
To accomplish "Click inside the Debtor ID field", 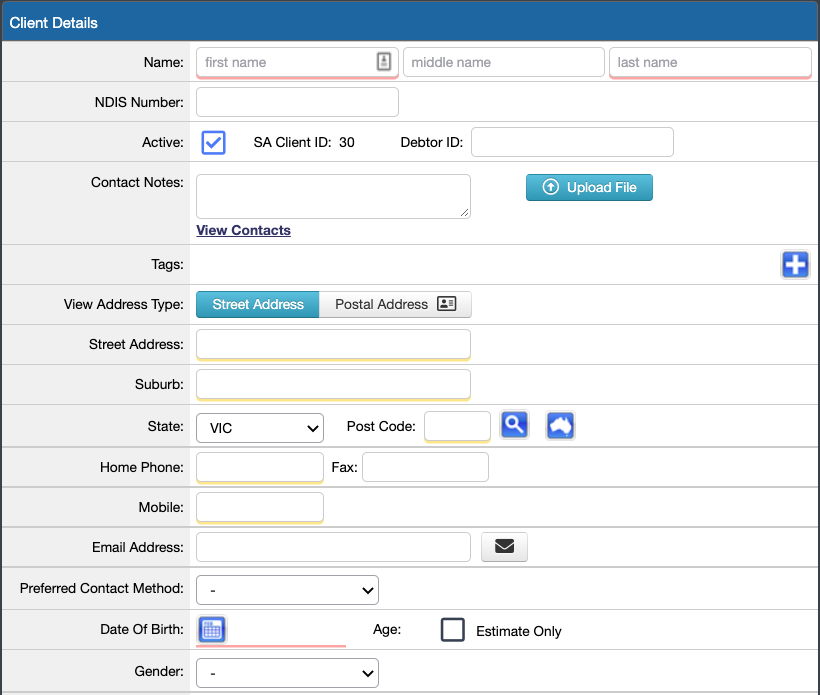I will click(572, 142).
